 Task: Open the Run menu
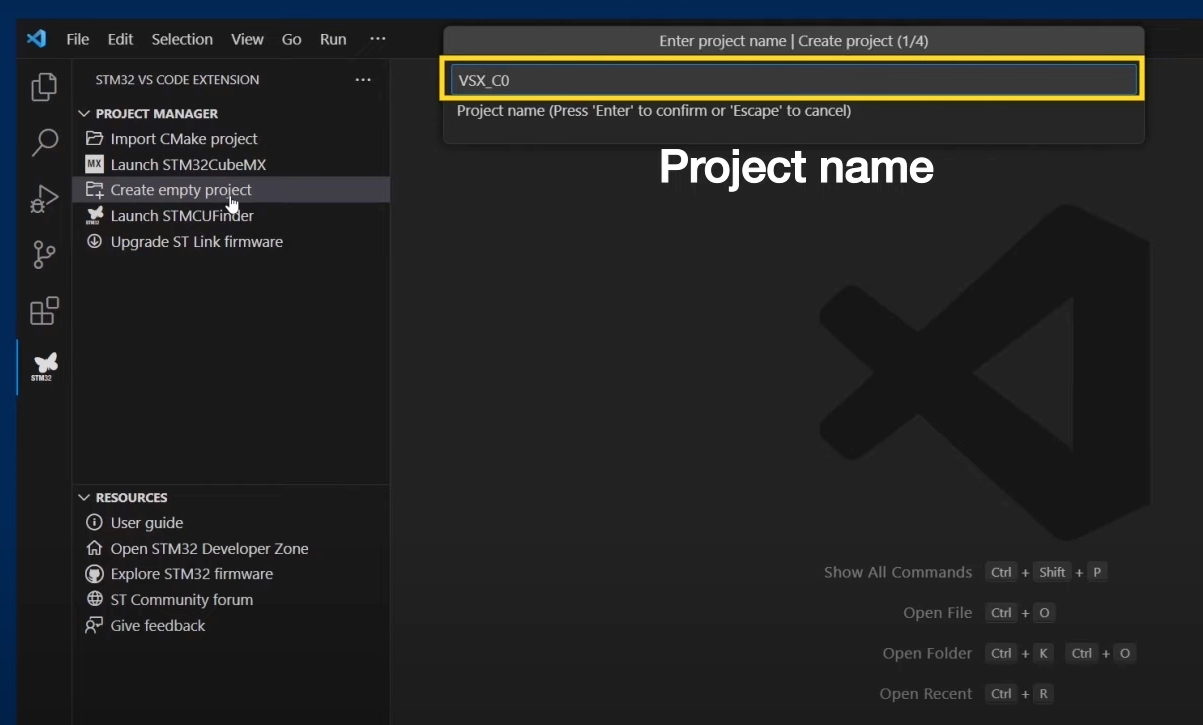(x=333, y=39)
